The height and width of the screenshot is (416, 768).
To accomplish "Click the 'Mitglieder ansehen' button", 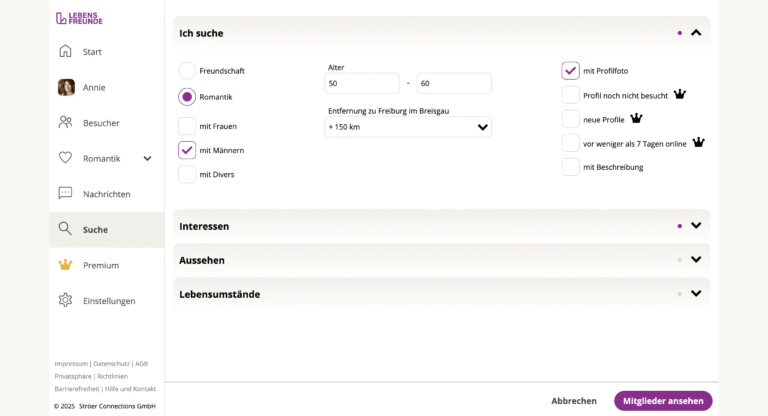I will click(x=663, y=401).
